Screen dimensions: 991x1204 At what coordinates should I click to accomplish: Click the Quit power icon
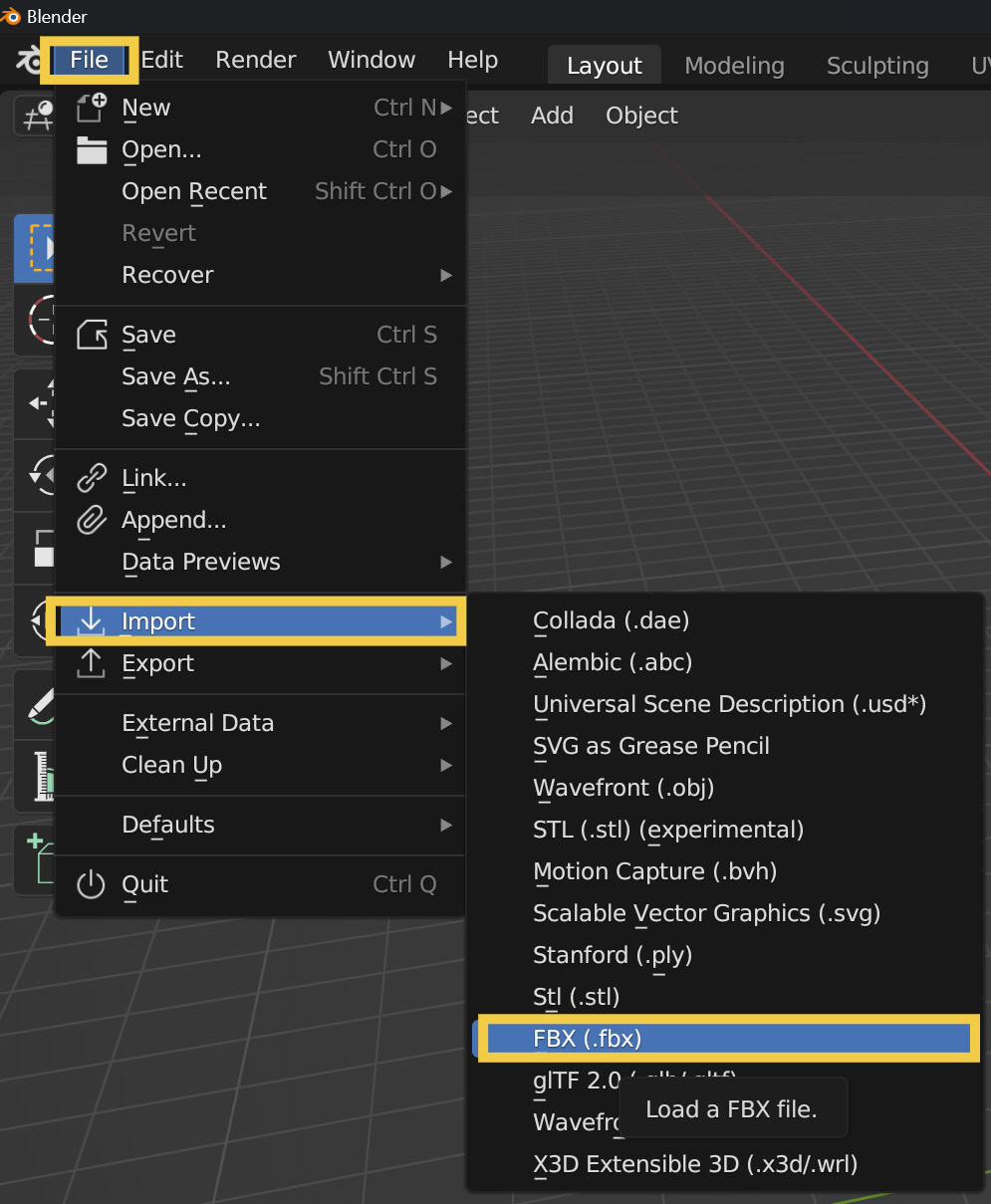91,884
